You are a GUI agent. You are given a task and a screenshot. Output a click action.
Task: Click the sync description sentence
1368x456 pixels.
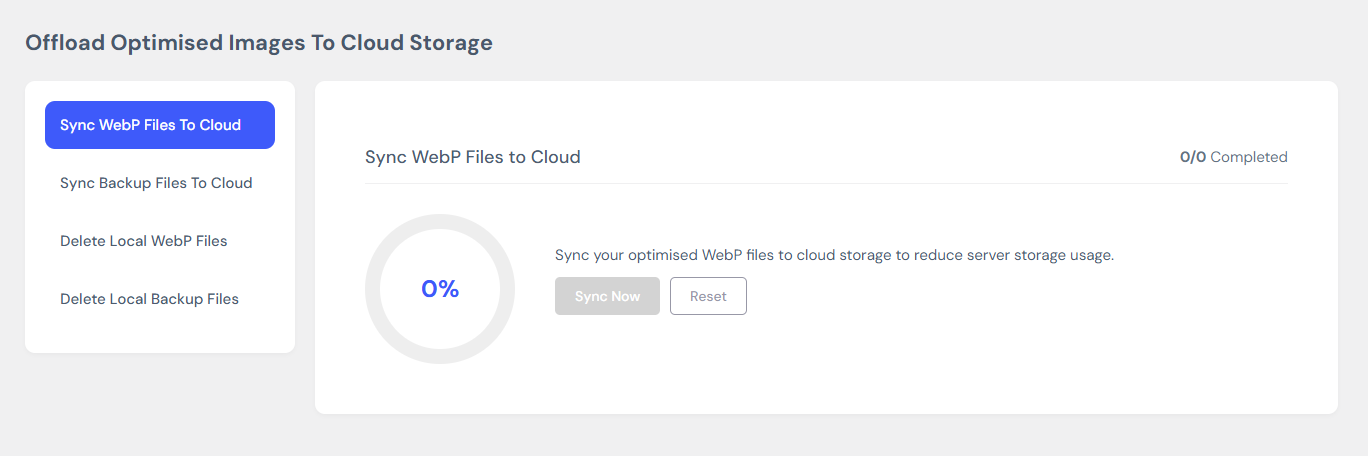point(834,255)
